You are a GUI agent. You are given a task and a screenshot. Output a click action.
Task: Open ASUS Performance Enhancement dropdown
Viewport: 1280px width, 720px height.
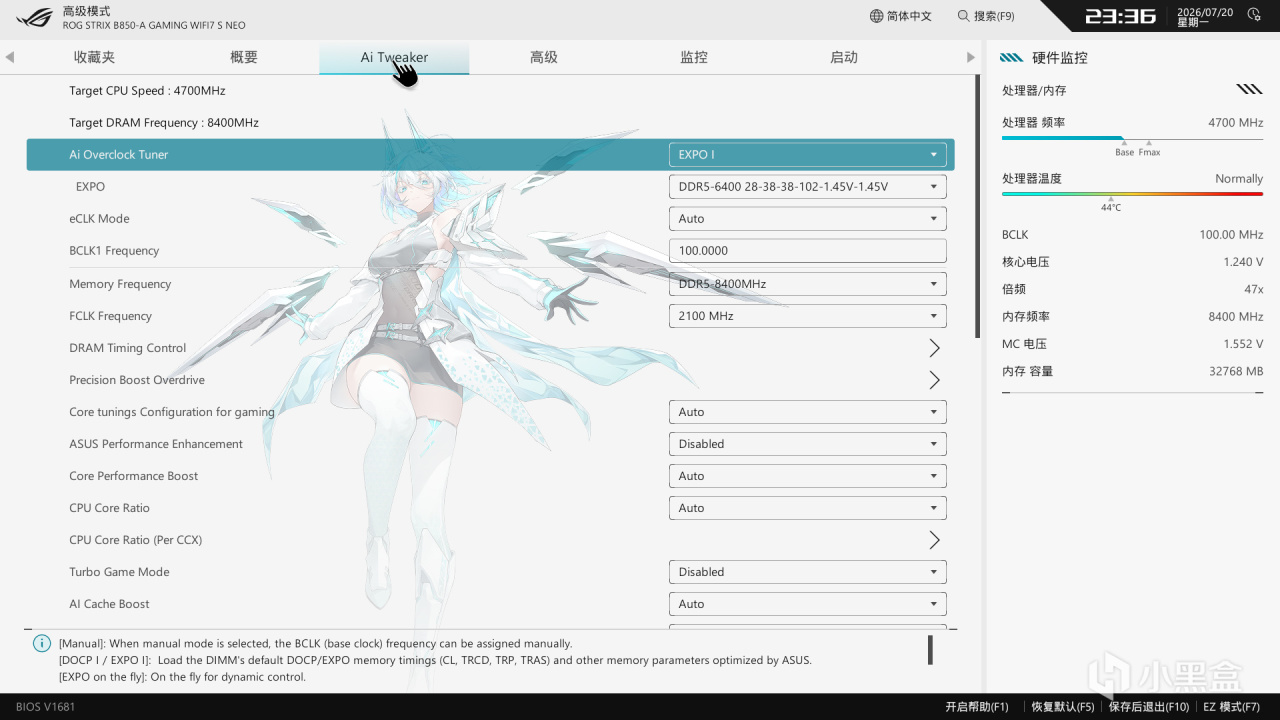pos(807,444)
